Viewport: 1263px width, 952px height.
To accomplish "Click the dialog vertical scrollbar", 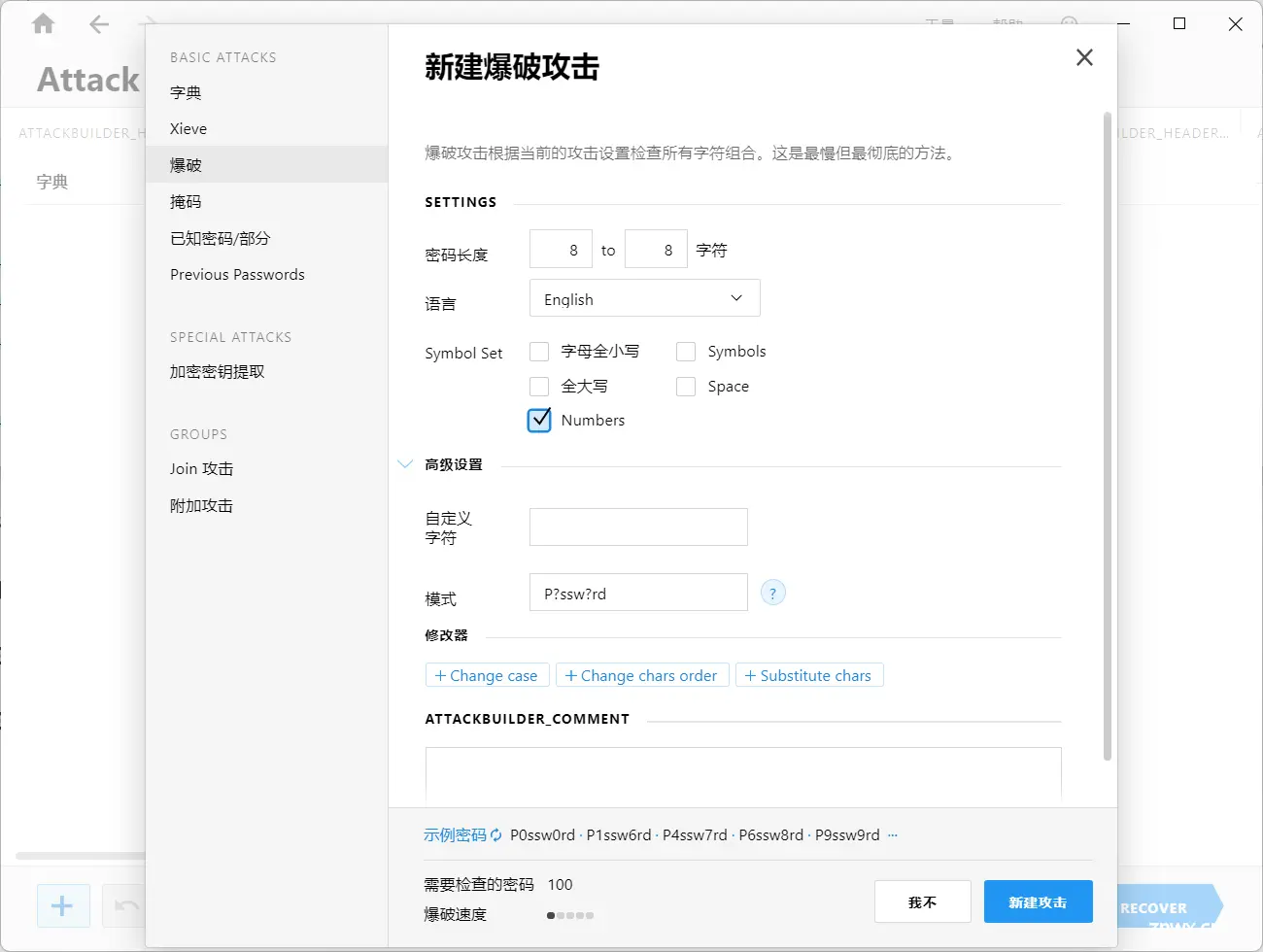I will click(x=1107, y=435).
